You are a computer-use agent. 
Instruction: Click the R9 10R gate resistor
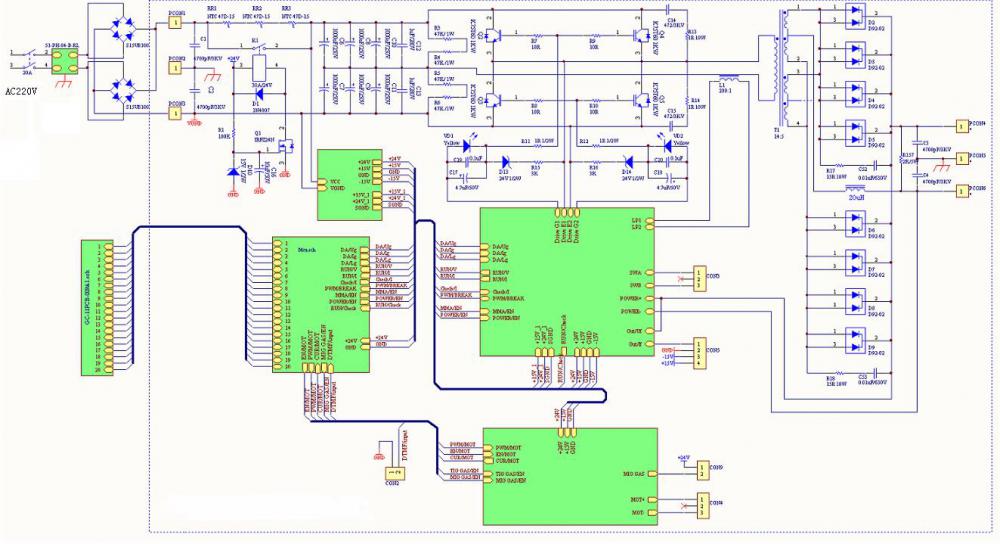coord(594,34)
